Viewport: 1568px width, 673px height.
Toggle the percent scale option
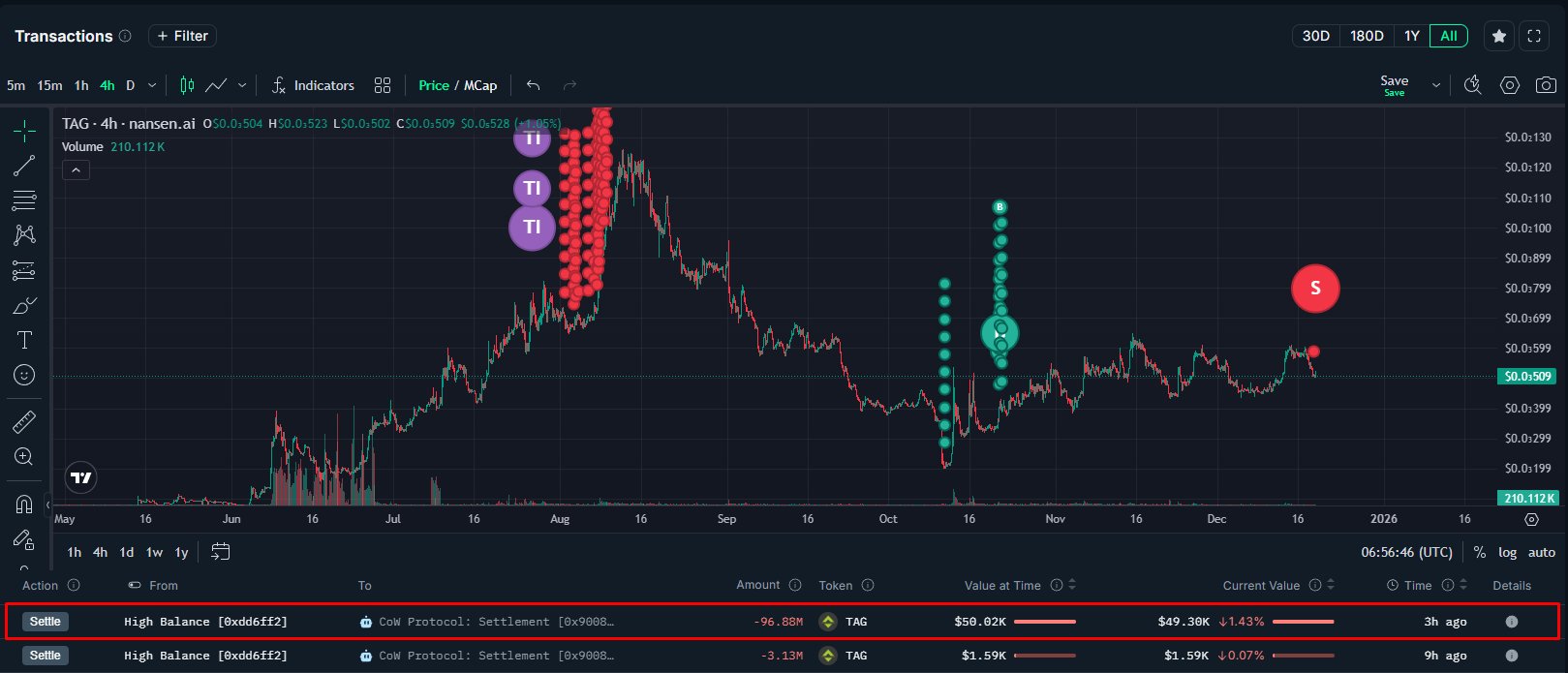[x=1479, y=552]
